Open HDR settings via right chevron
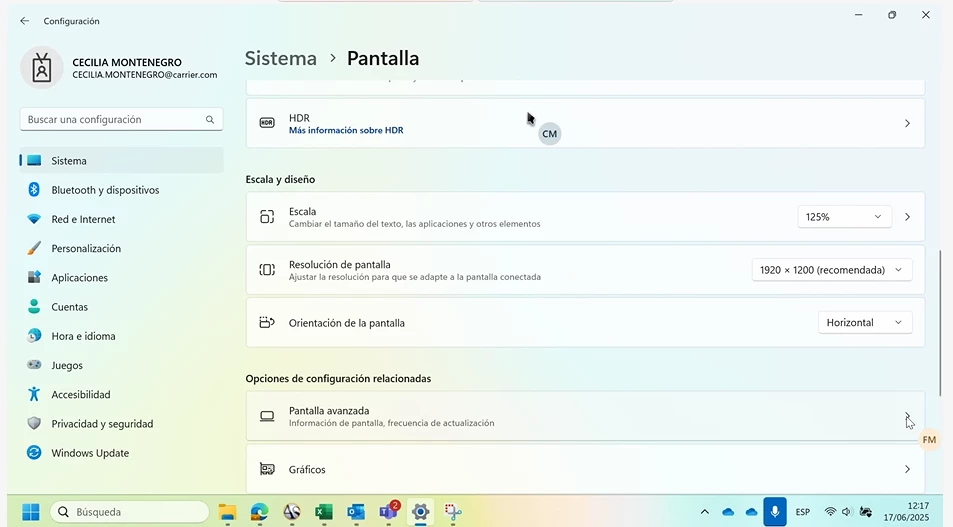Viewport: 953px width, 527px height. pos(907,123)
